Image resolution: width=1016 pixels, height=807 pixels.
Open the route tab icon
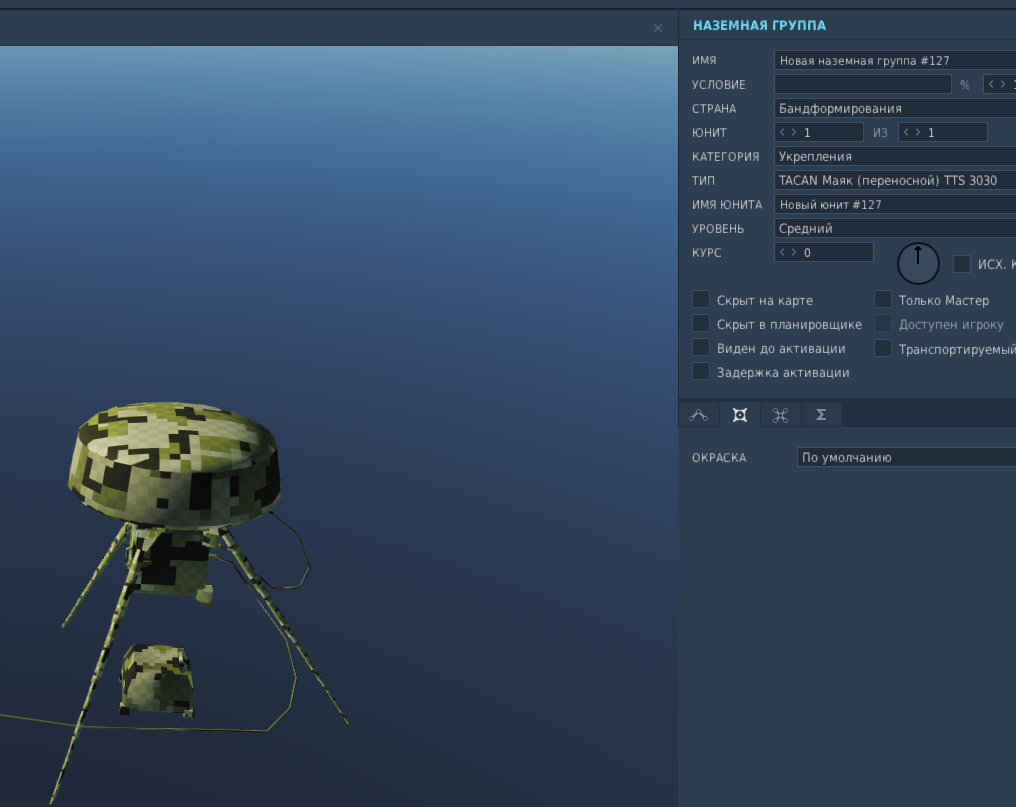[x=698, y=415]
